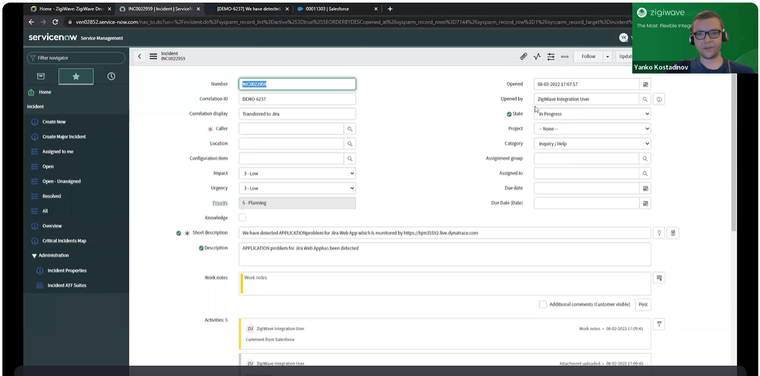
Task: Navigate back in the browser
Action: 31,22
